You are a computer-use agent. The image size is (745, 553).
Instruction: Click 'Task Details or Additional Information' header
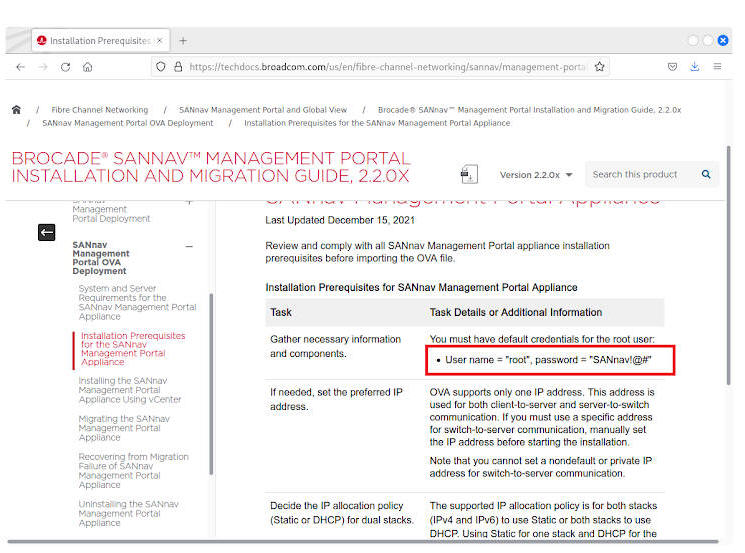pos(516,313)
